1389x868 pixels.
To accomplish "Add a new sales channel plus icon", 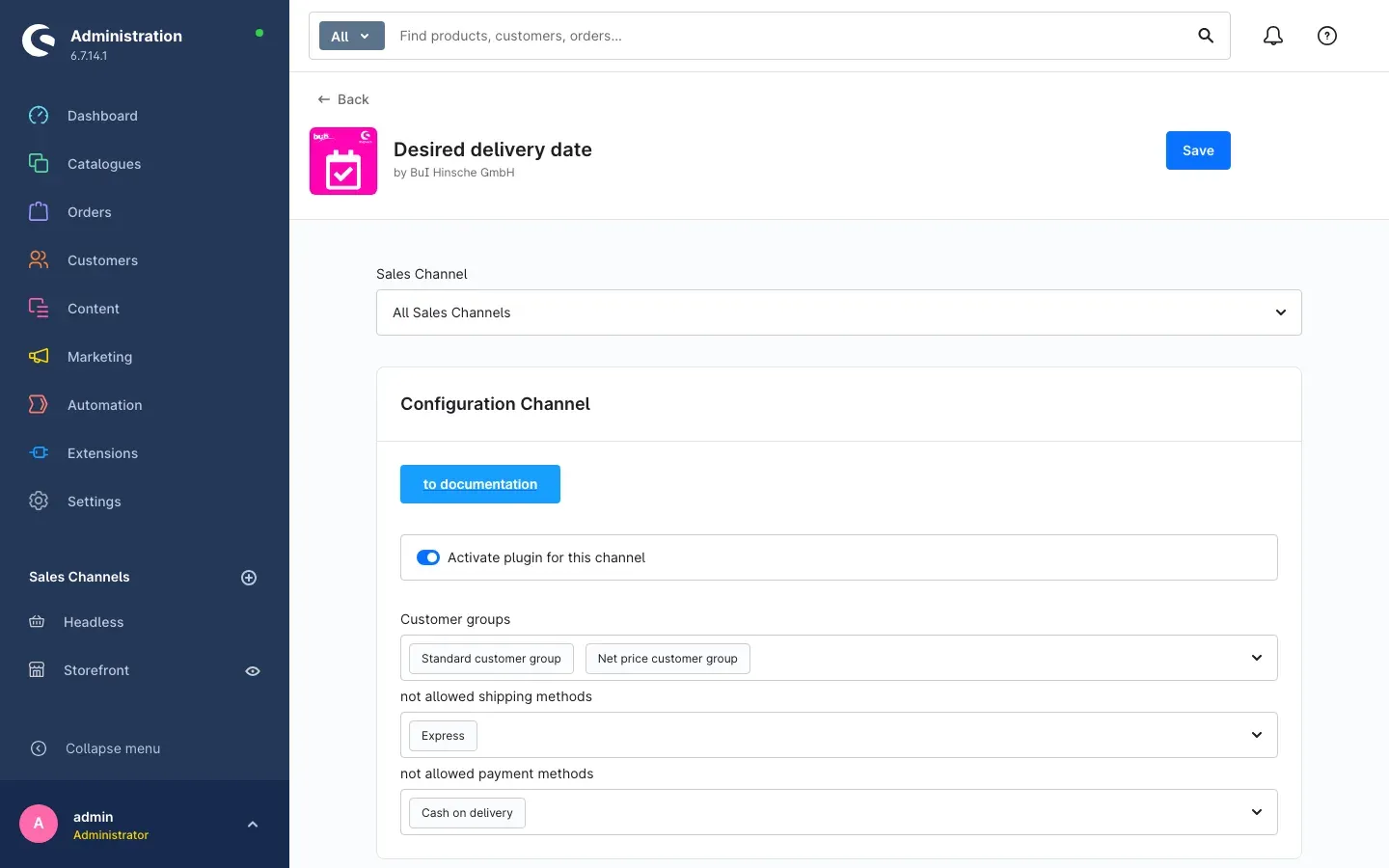I will (x=249, y=578).
